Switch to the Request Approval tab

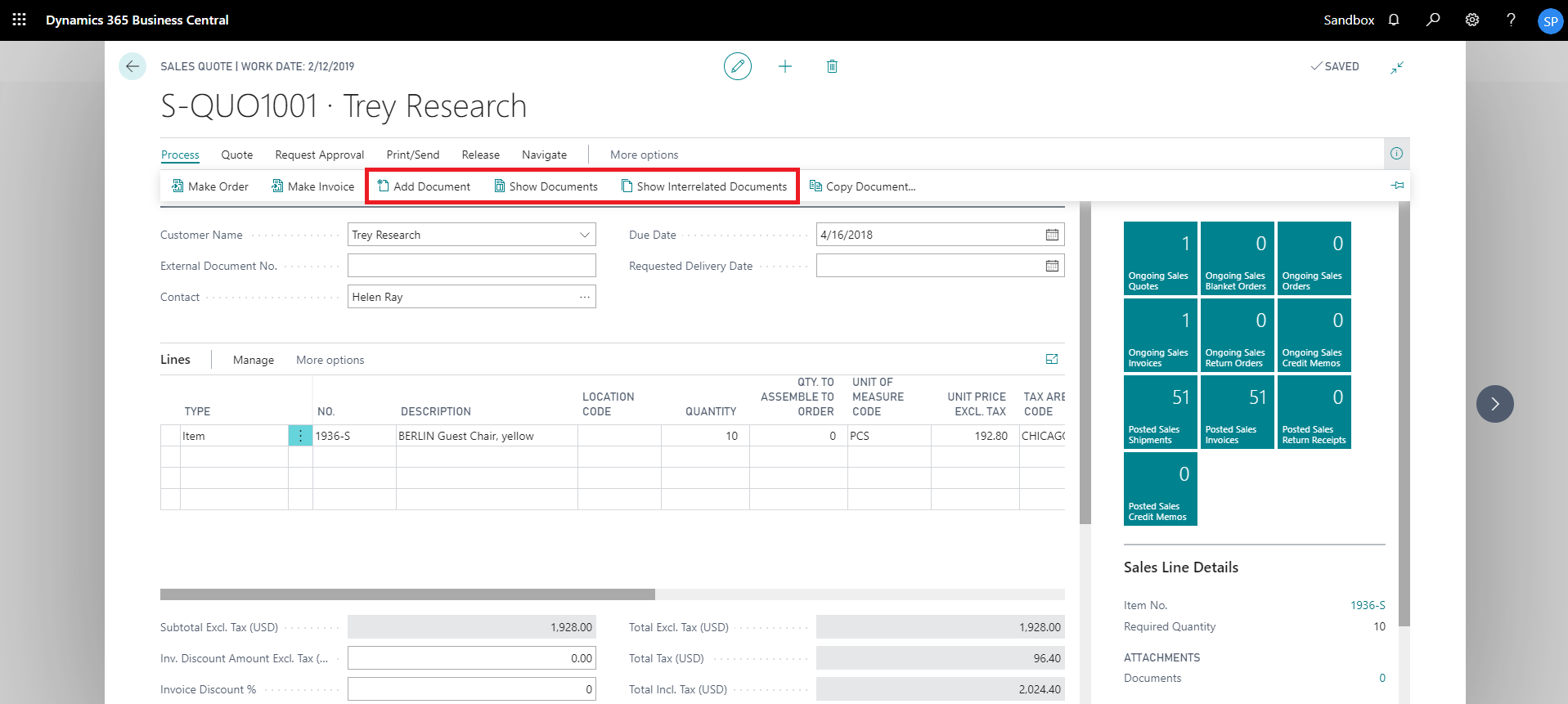click(319, 155)
